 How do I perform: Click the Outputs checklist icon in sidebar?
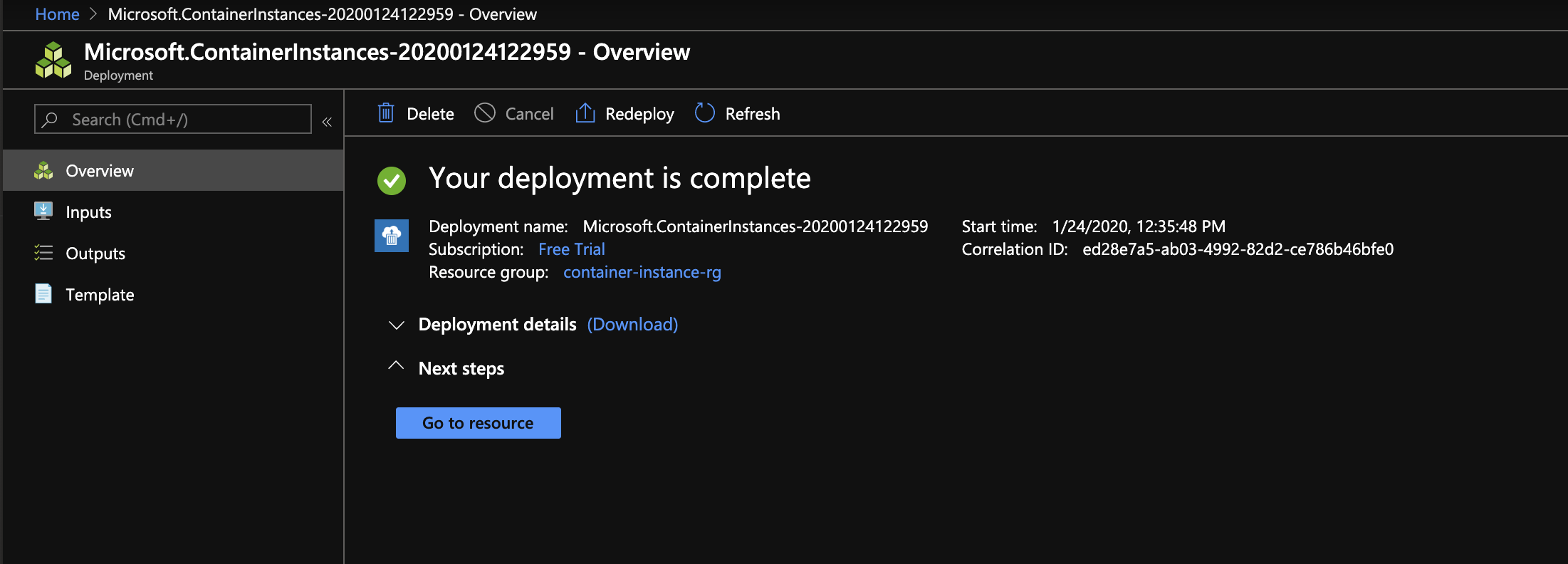43,253
